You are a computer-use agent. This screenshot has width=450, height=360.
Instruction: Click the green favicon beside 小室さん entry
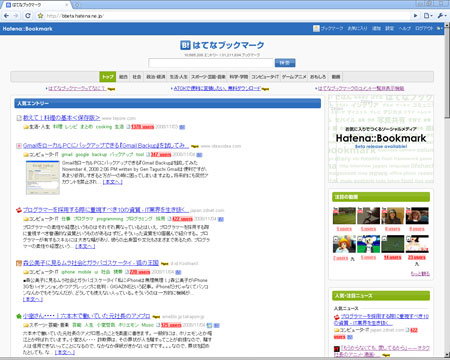coord(19,316)
